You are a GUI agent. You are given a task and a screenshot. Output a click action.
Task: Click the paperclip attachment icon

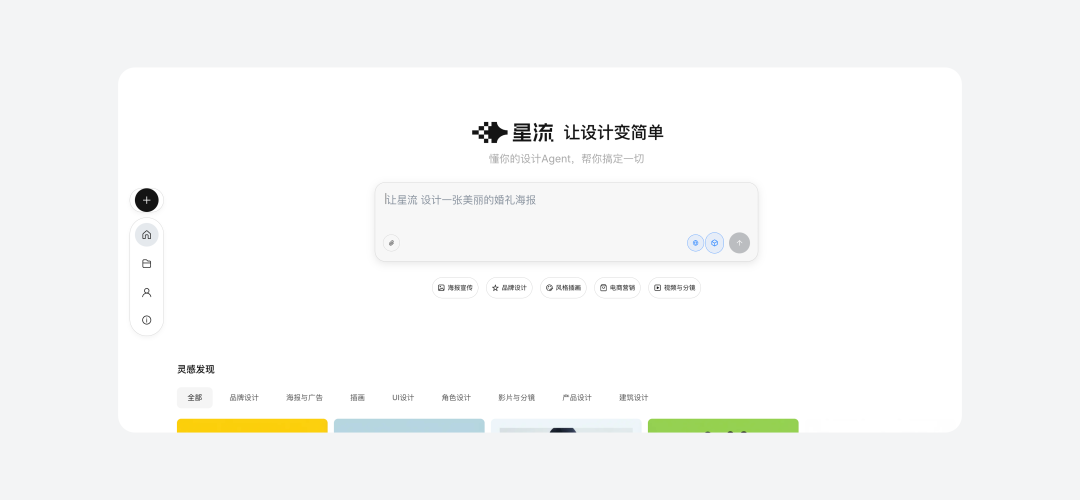point(391,243)
